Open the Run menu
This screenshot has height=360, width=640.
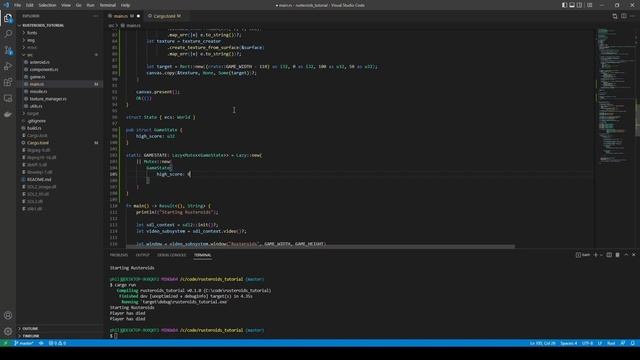90,5
